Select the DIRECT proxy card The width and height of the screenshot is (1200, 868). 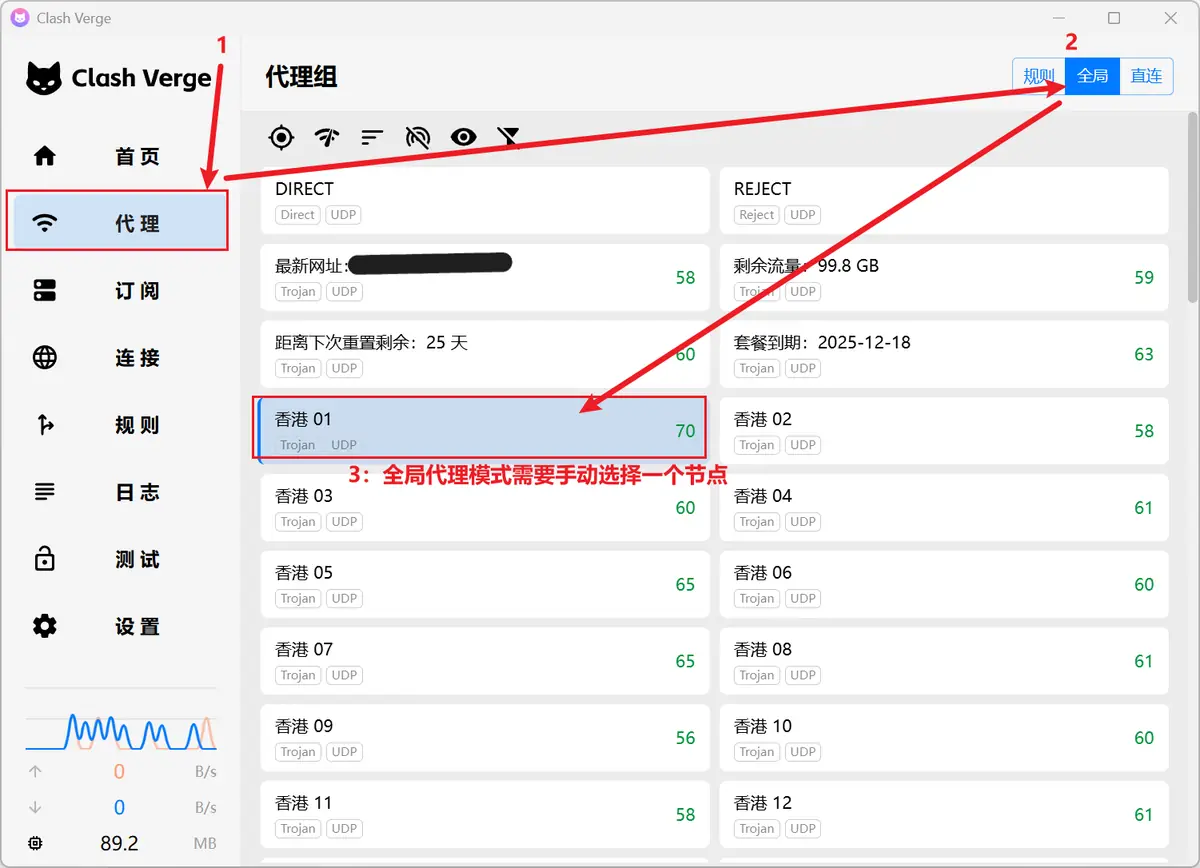pos(485,200)
